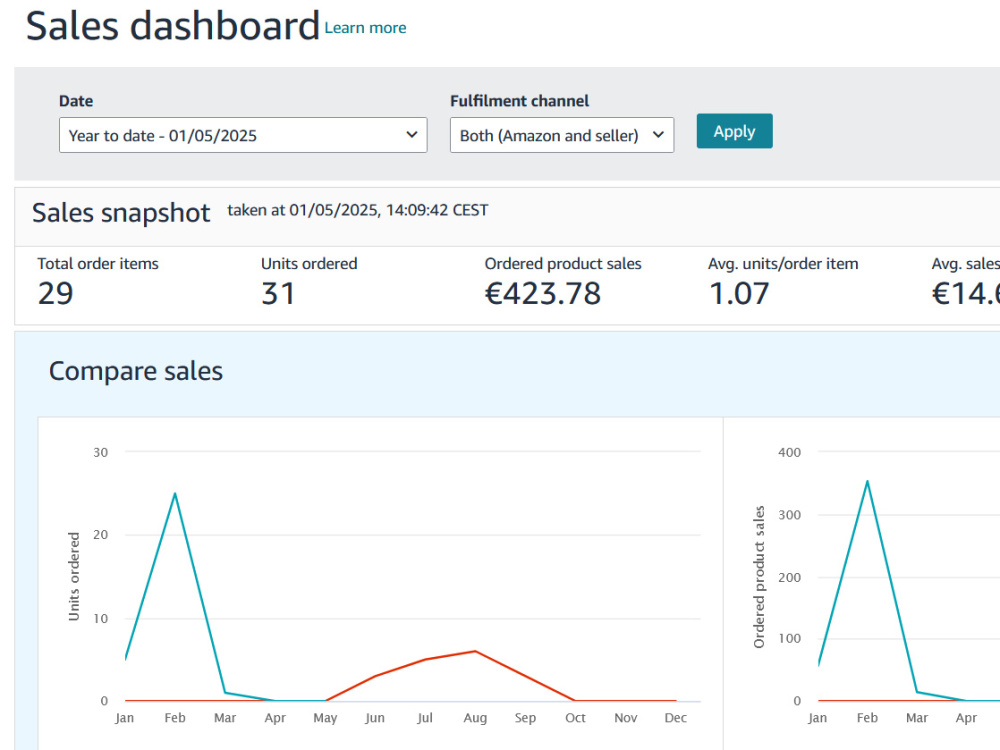Select the Total order items value 29
This screenshot has width=1000, height=750.
coord(55,293)
